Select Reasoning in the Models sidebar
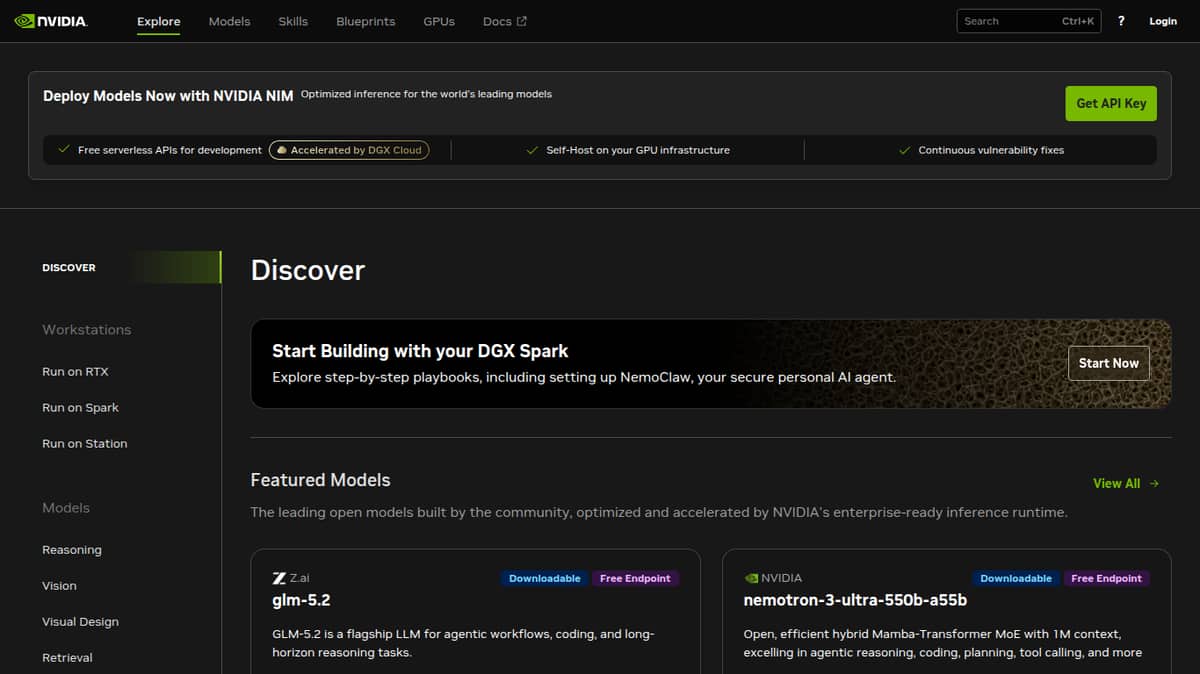1200x674 pixels. (72, 550)
